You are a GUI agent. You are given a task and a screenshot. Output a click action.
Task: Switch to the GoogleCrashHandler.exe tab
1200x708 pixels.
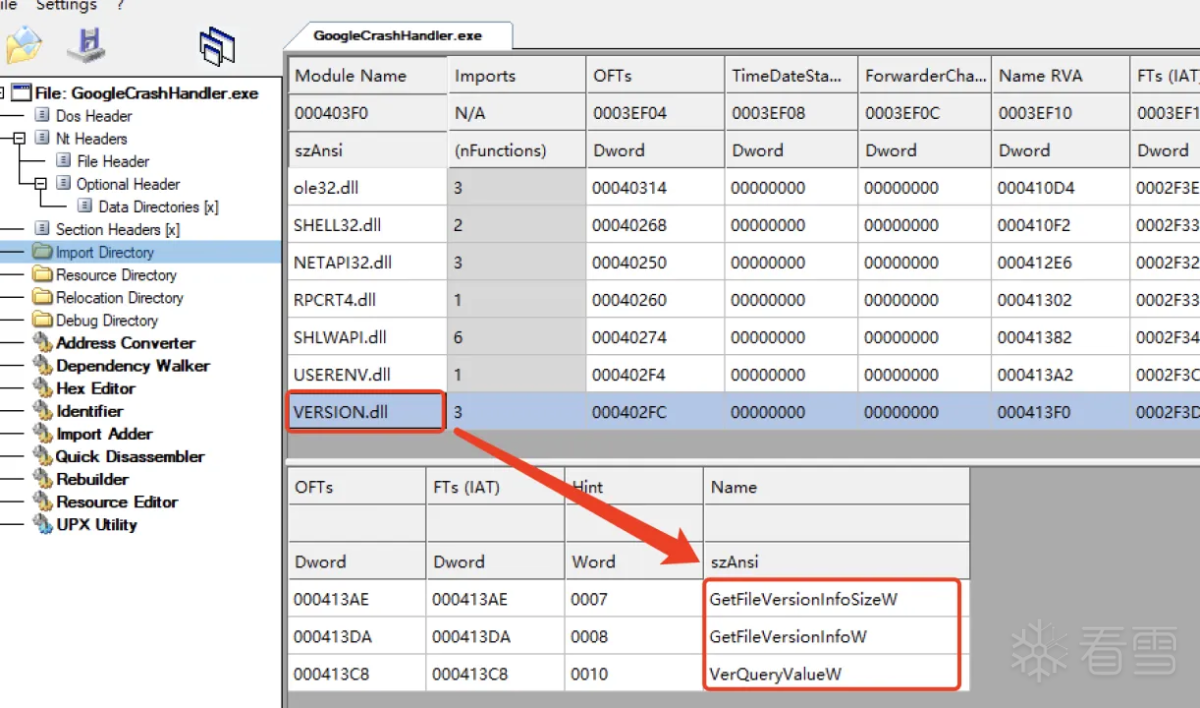click(x=398, y=35)
